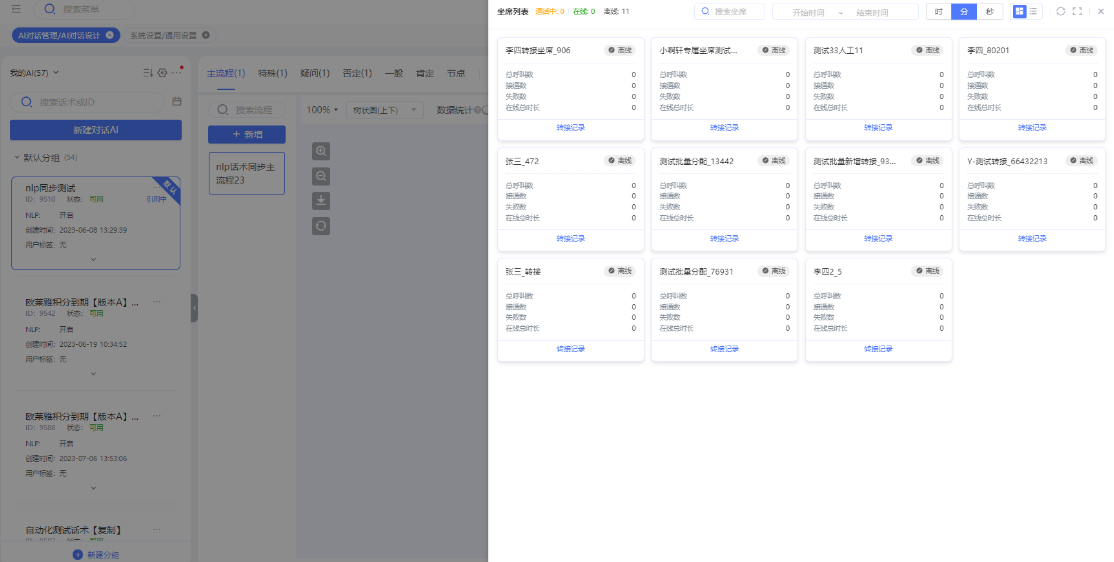The height and width of the screenshot is (562, 1114).
Task: Open the 100% zoom level dropdown
Action: (322, 110)
